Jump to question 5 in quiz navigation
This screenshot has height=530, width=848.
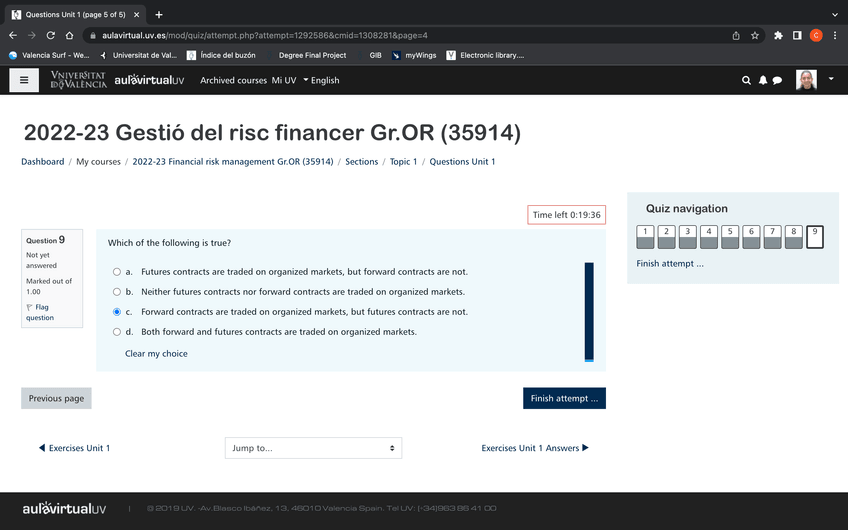coord(730,236)
